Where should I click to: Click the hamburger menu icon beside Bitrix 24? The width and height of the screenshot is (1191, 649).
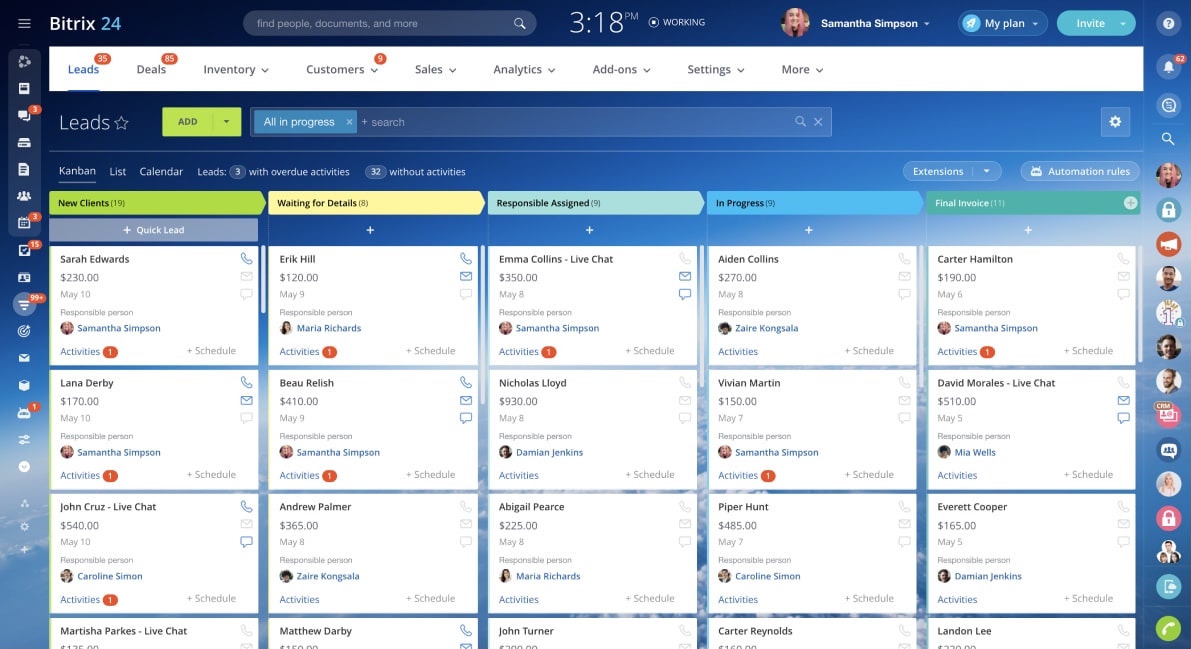click(x=24, y=23)
